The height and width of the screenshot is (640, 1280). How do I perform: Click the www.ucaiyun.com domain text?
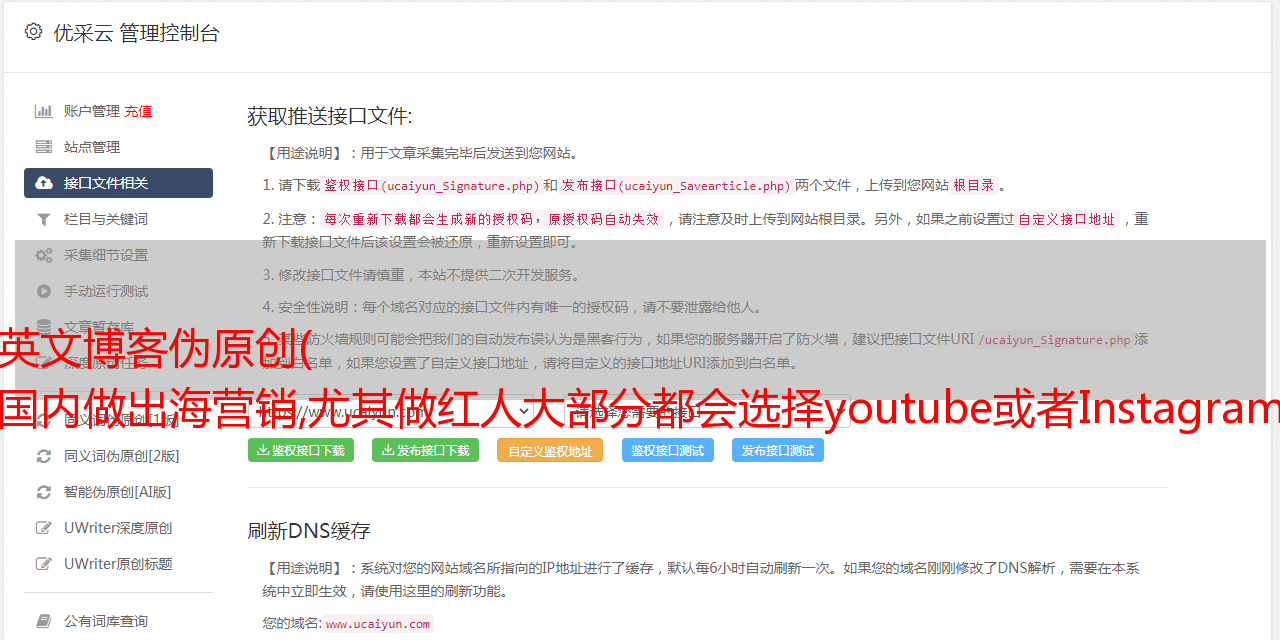pos(378,623)
